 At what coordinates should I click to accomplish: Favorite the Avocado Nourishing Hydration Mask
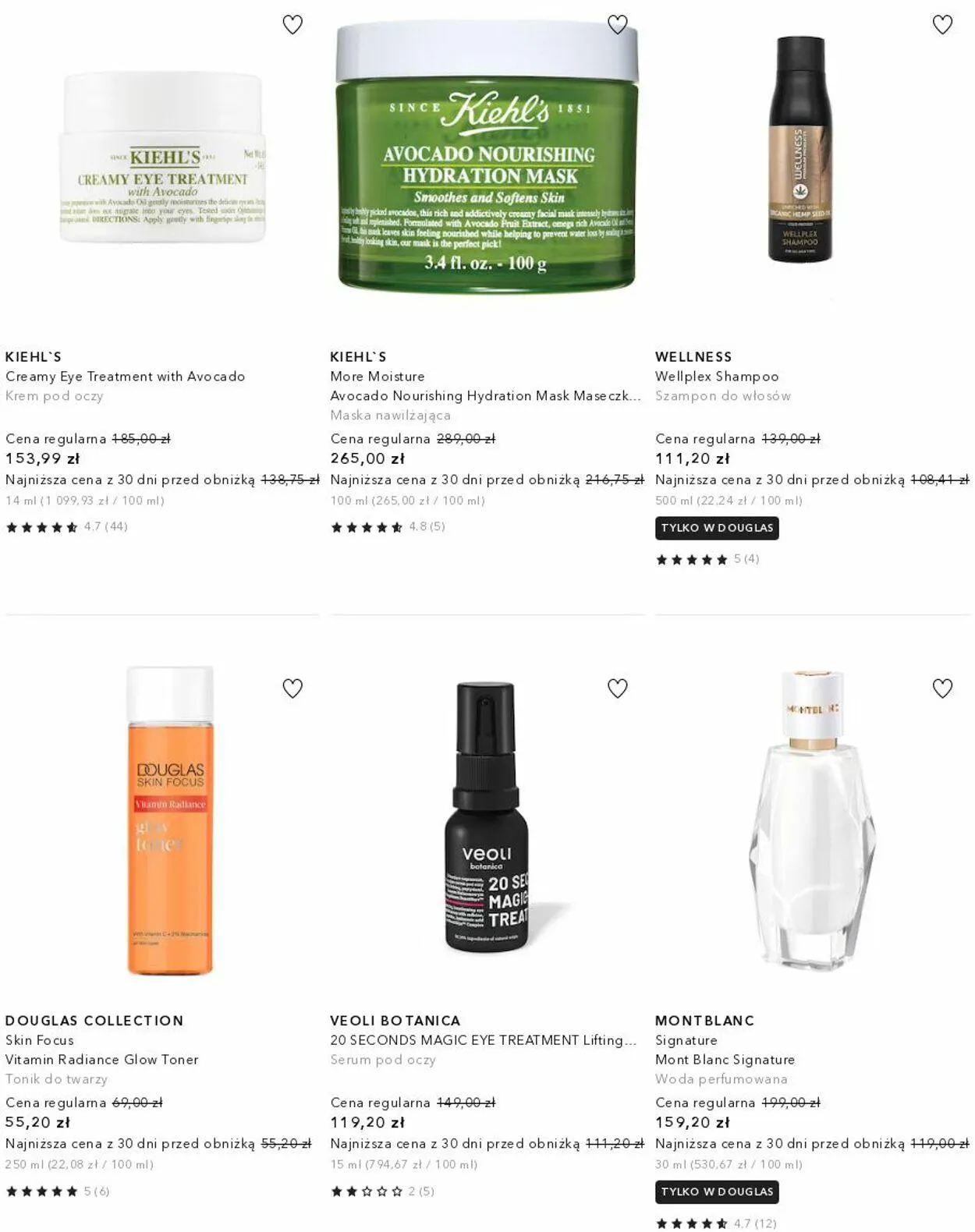[x=617, y=25]
